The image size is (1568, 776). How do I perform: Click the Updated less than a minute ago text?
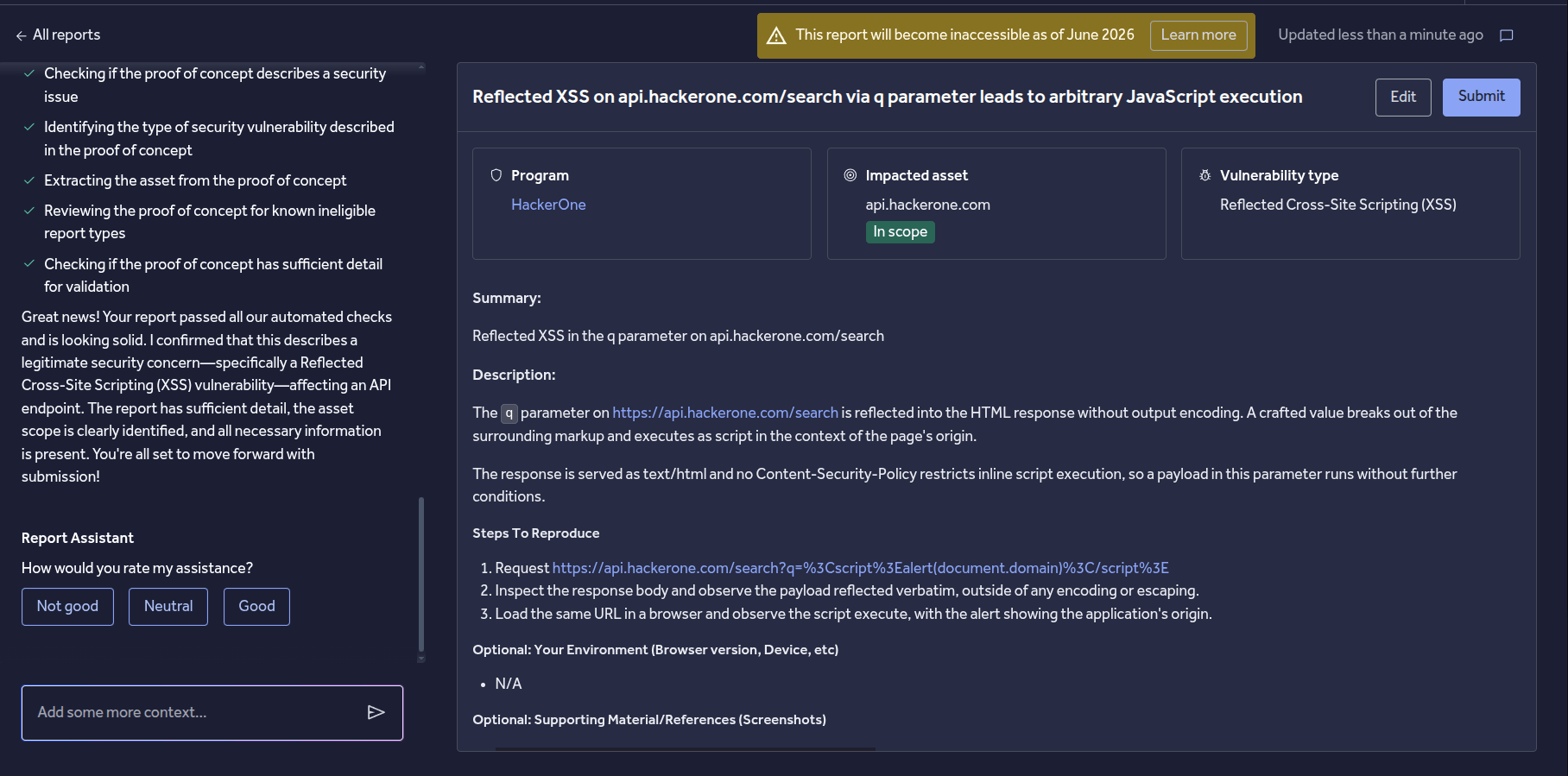point(1380,35)
